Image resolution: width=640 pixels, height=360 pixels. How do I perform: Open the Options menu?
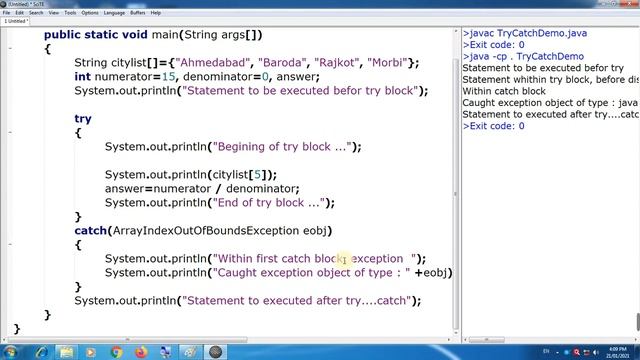click(x=90, y=13)
